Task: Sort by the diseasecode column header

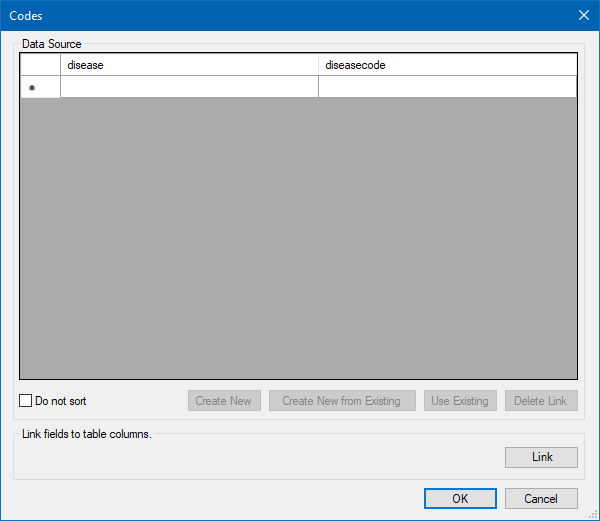Action: pos(447,65)
